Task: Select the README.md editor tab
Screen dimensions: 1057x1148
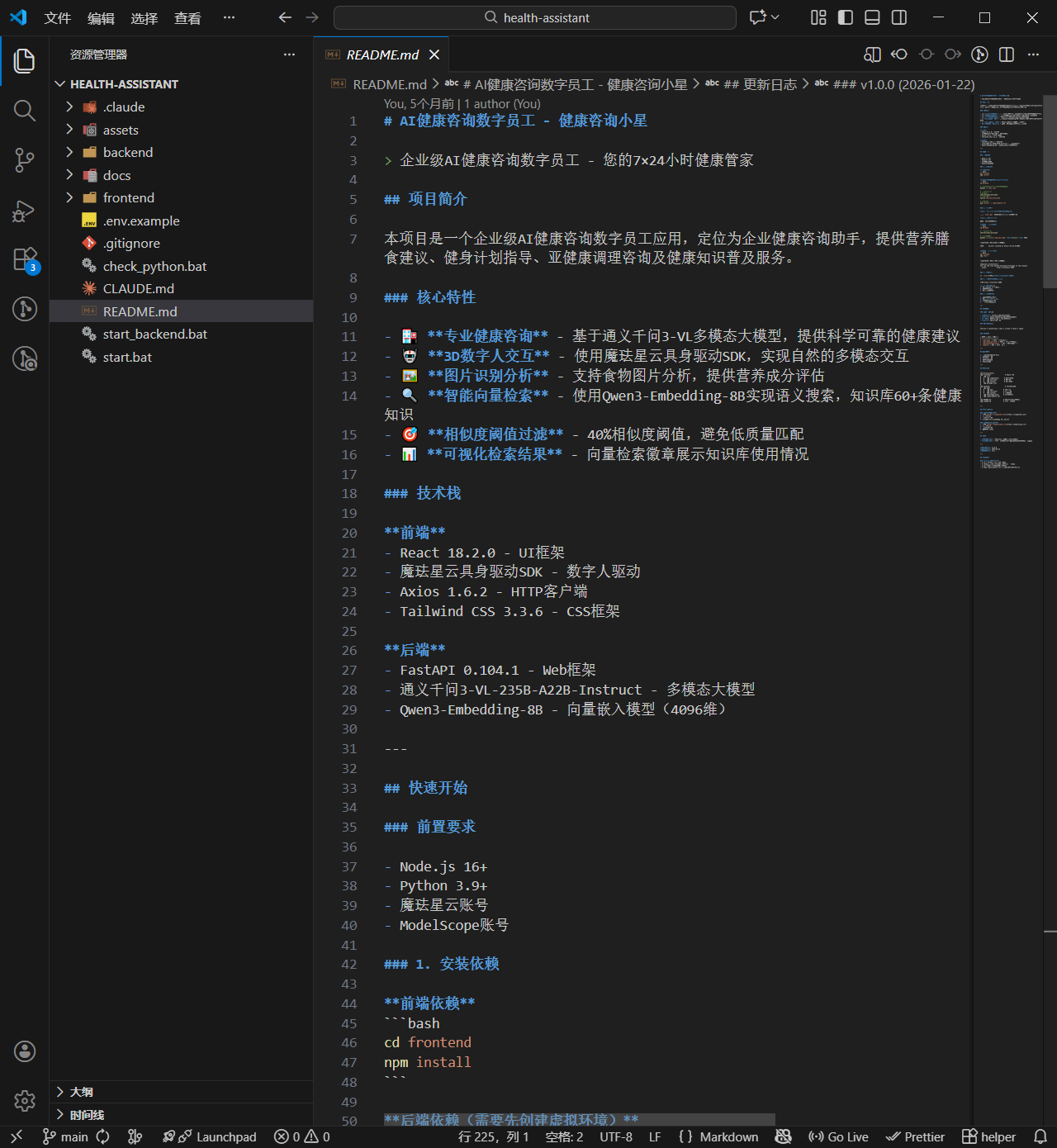Action: (382, 55)
